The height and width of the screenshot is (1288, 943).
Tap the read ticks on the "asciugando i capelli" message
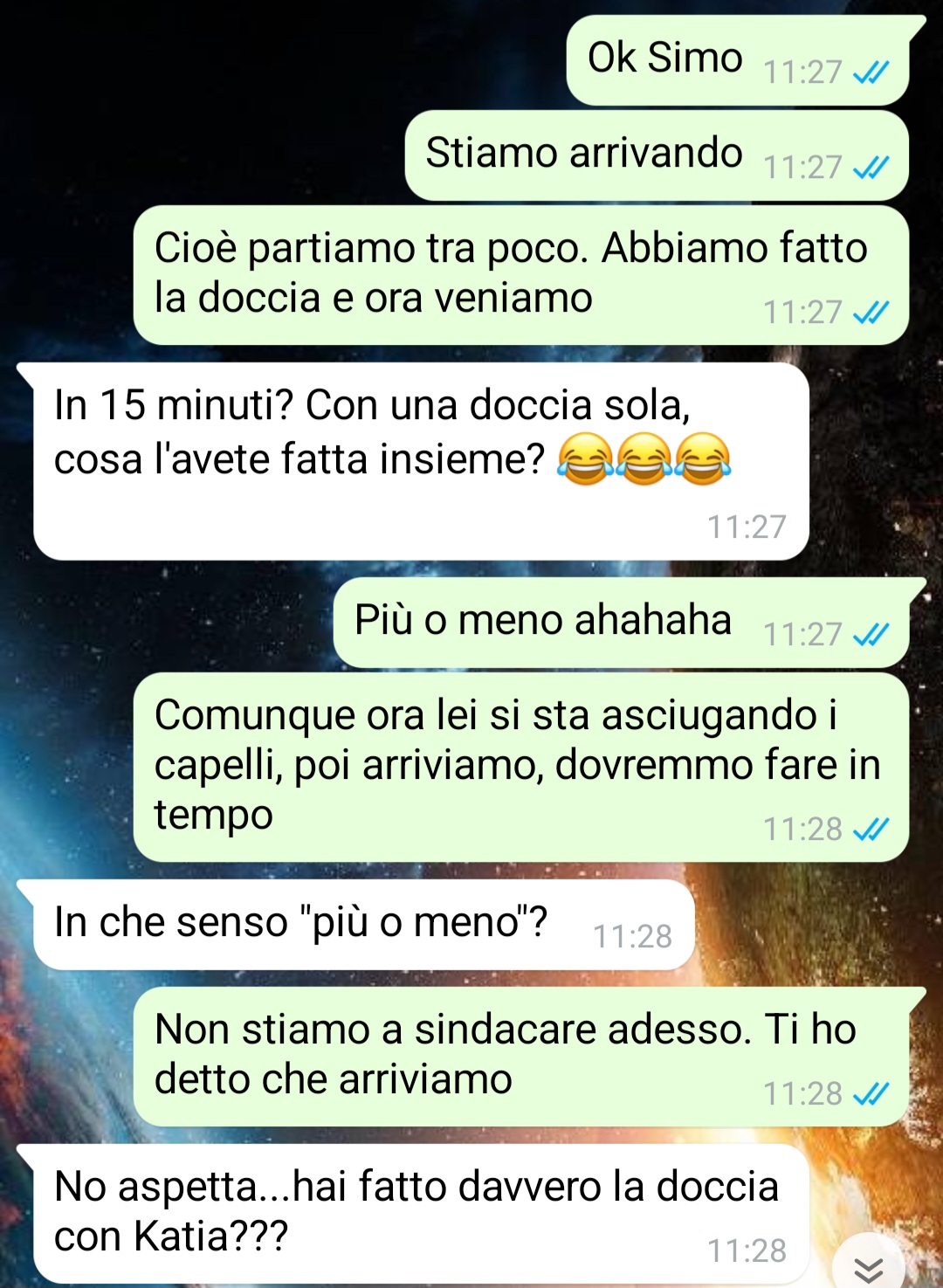871,830
